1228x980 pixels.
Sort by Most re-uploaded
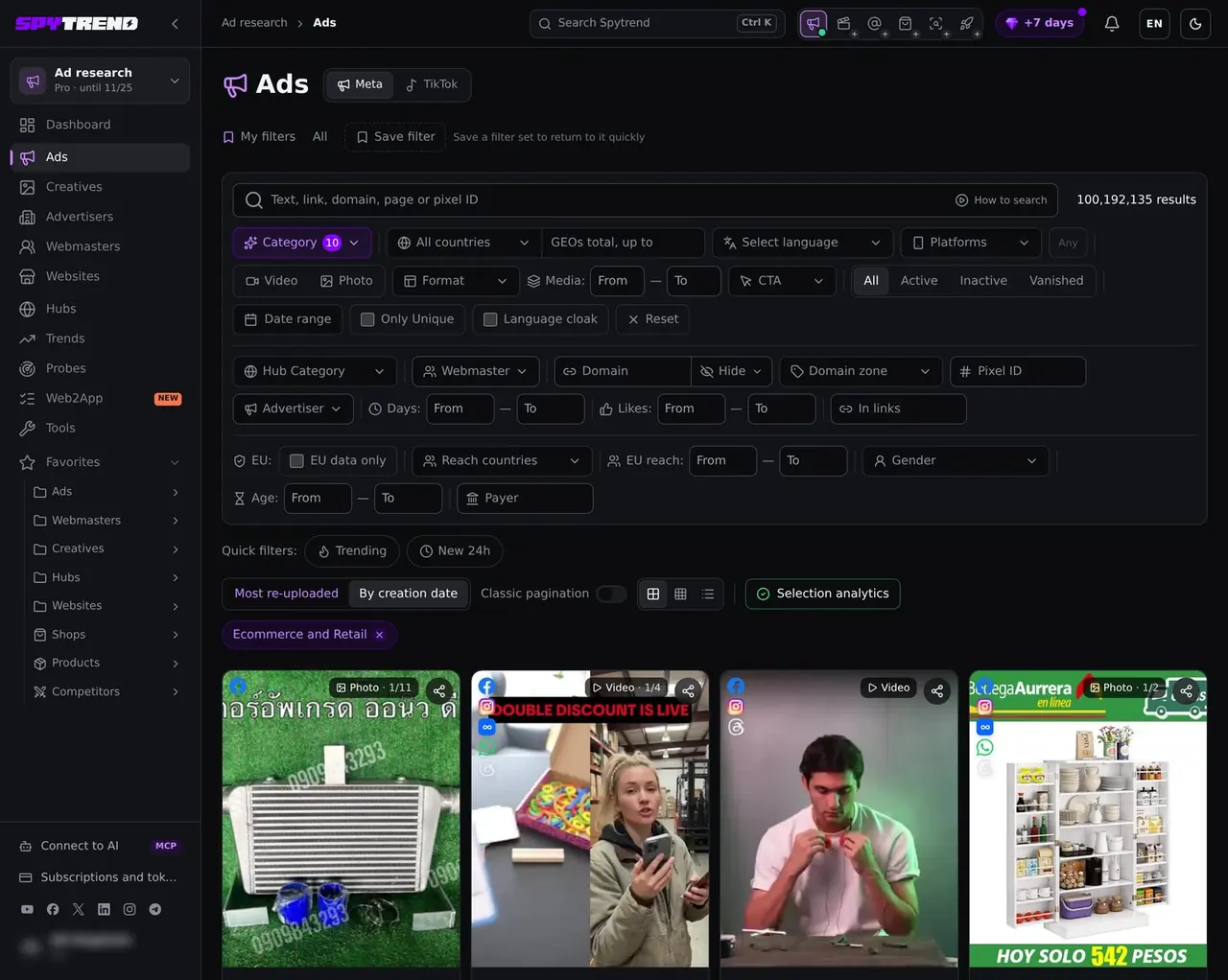[286, 594]
